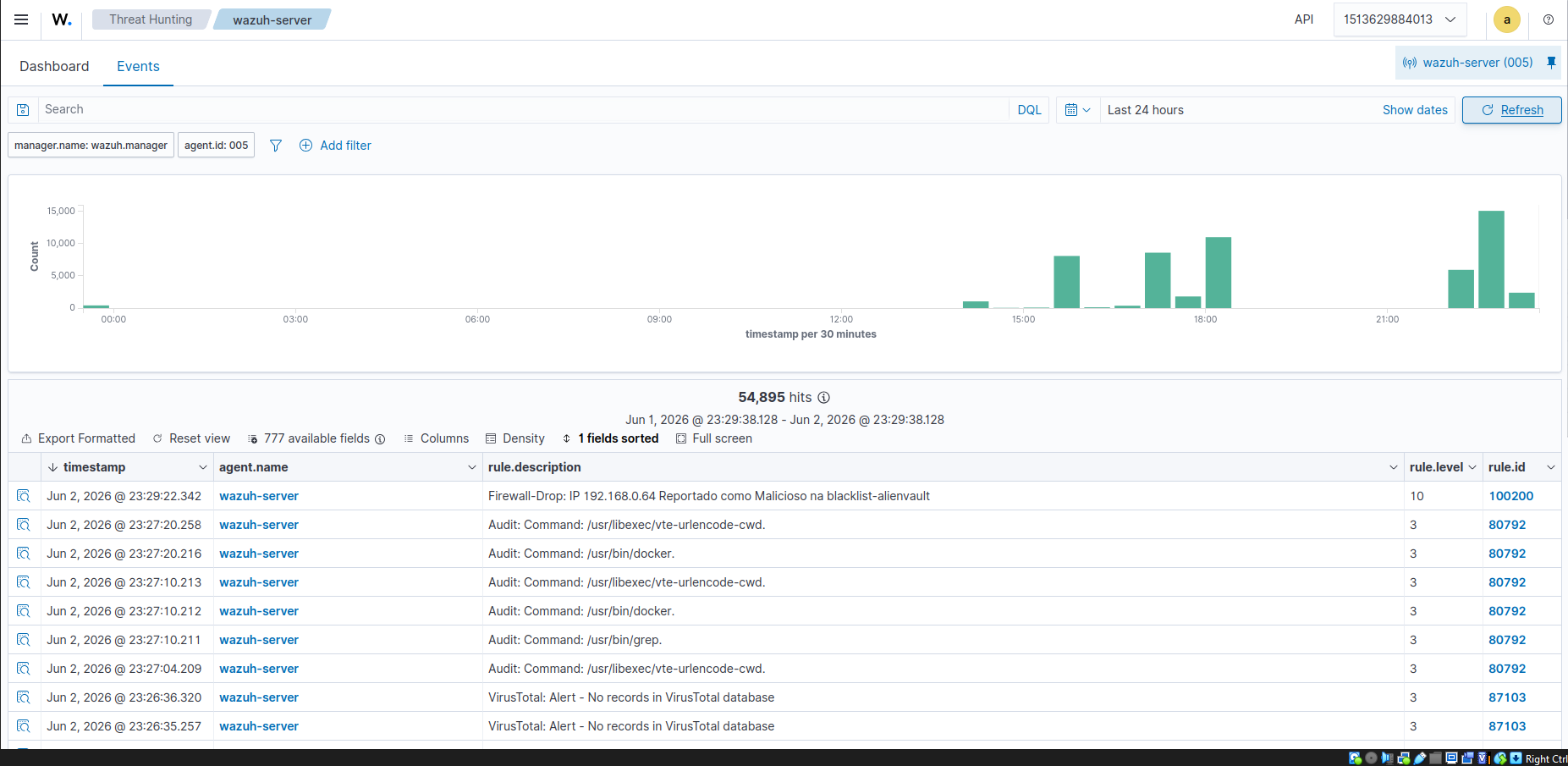
Task: Open rule 87103 in the 23:26:36.320 row
Action: [1507, 697]
